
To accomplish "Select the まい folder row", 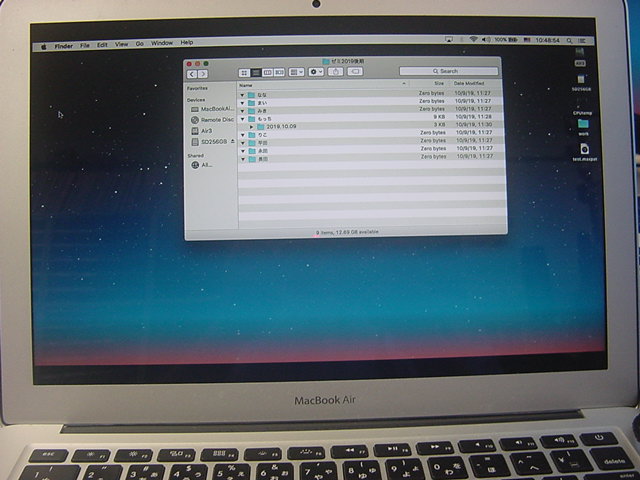I will [371, 102].
